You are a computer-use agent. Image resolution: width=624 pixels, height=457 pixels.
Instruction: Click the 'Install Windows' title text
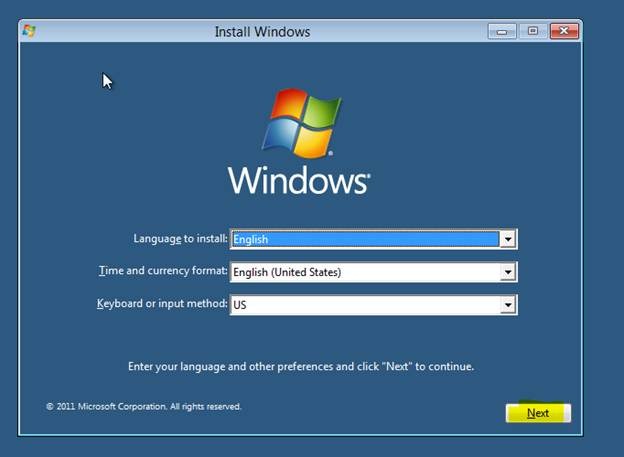pyautogui.click(x=262, y=31)
